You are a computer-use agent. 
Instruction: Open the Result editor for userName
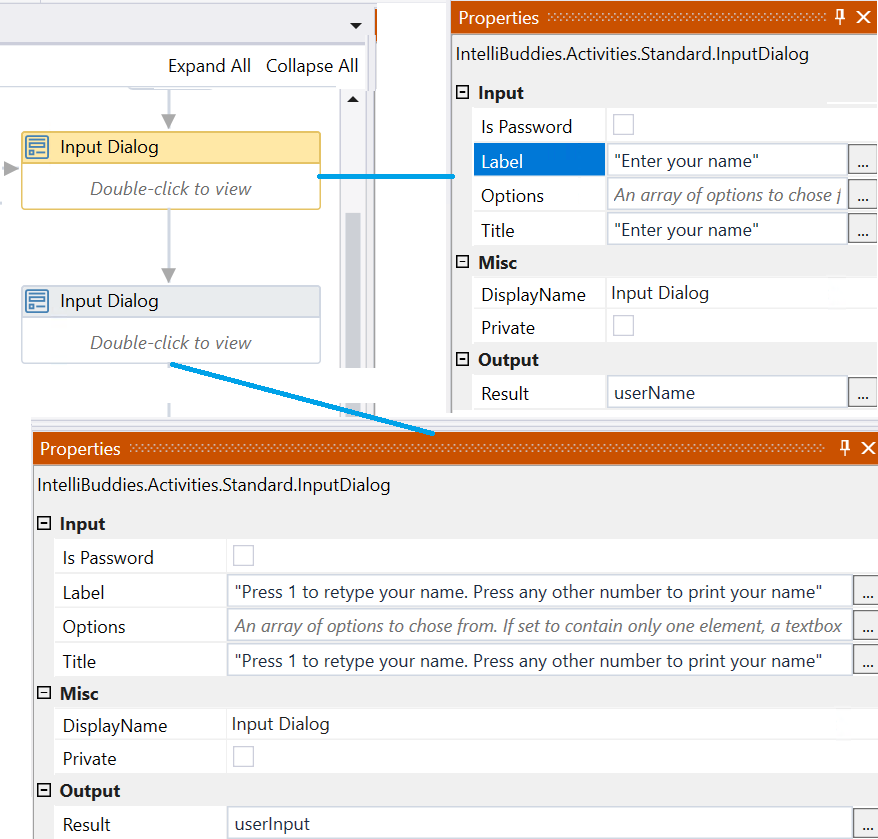pyautogui.click(x=862, y=392)
